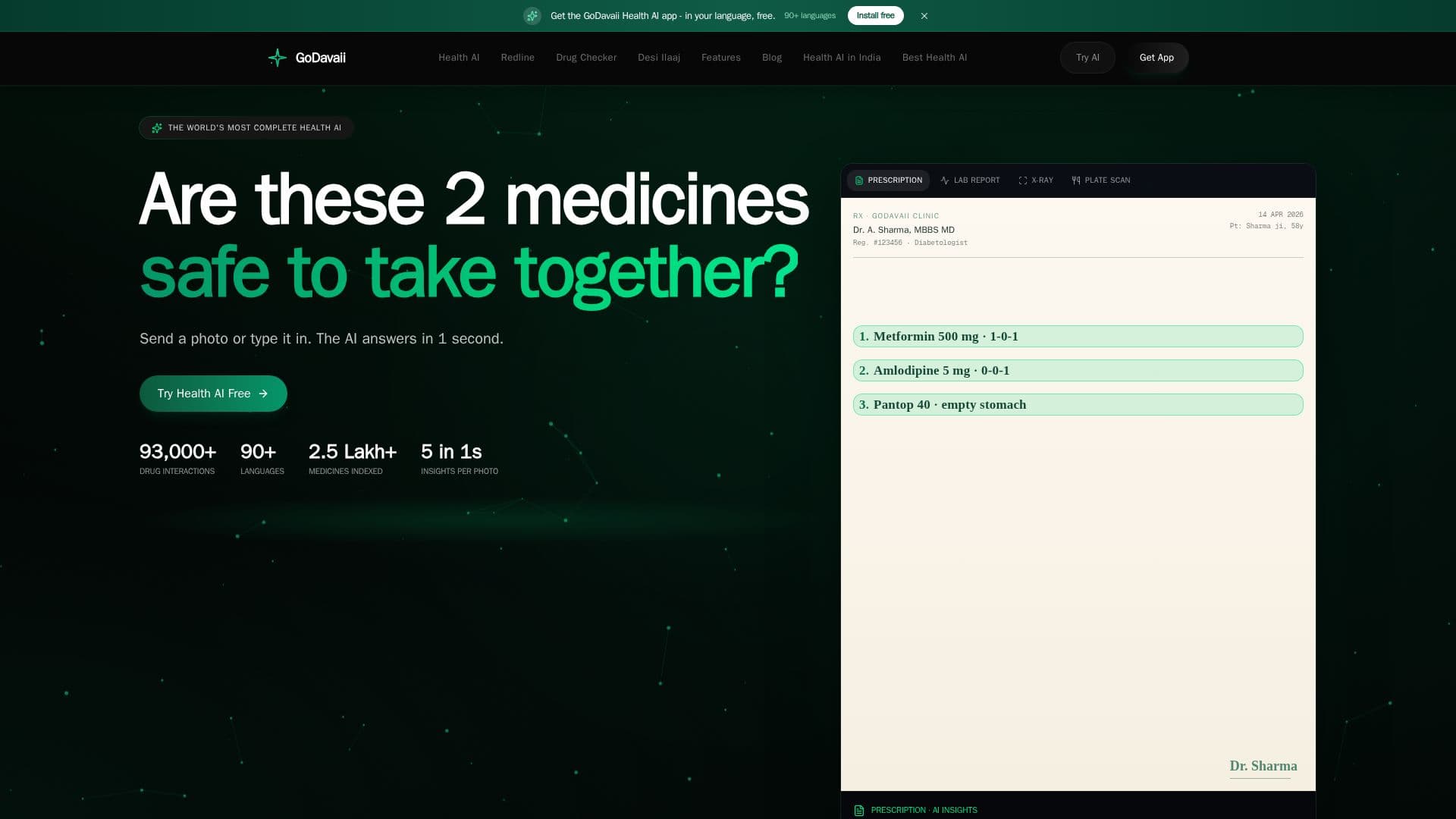Viewport: 1456px width, 819px height.
Task: Click the Get the GoDavaii Health AI app banner text
Action: click(x=663, y=16)
